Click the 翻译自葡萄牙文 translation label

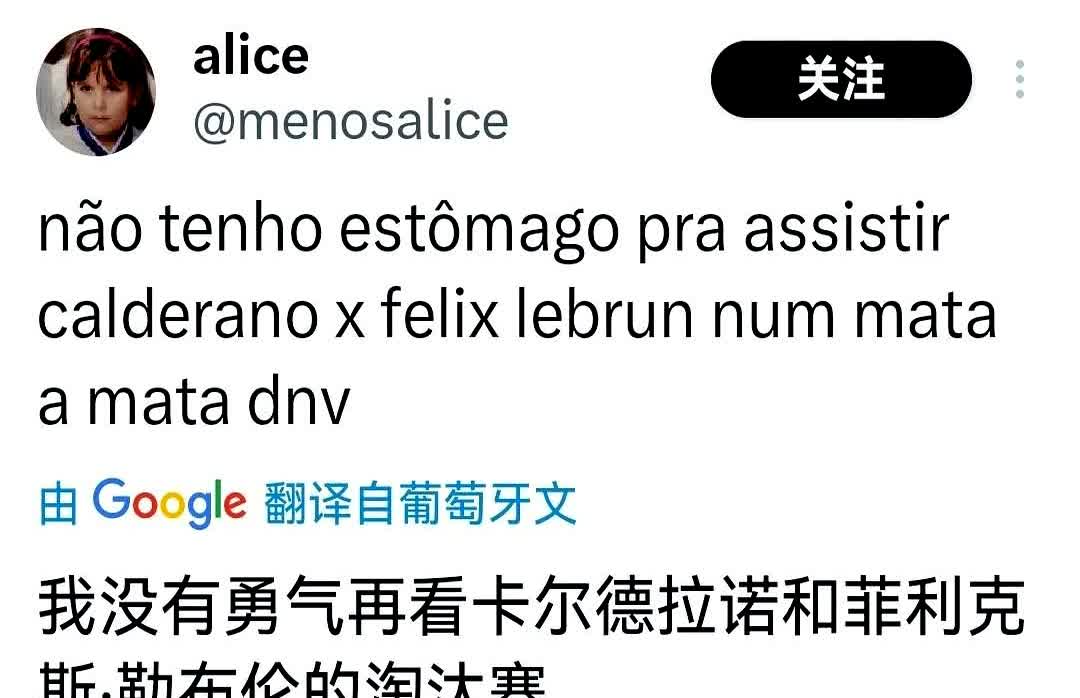click(420, 504)
